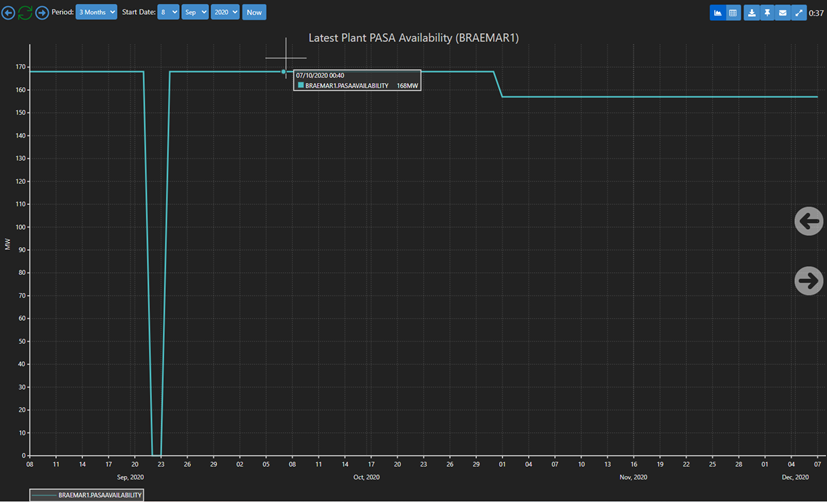Image resolution: width=827 pixels, height=502 pixels.
Task: Download the chart data
Action: (x=751, y=12)
